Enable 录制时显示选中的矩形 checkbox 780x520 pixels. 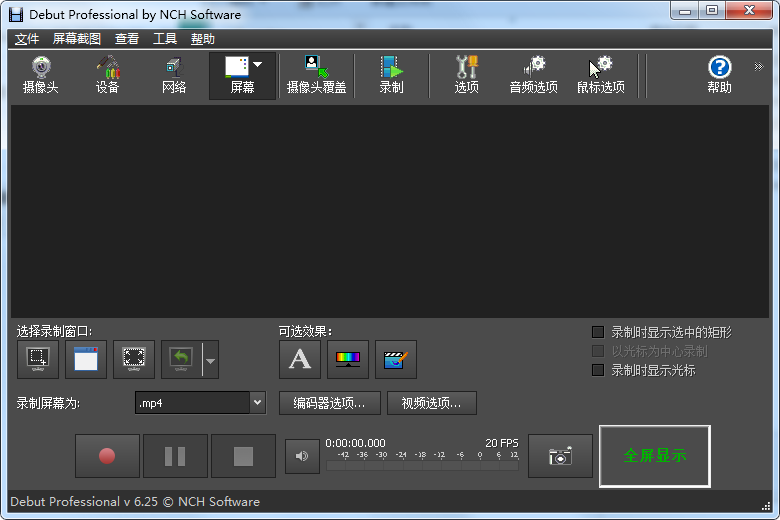pos(599,332)
